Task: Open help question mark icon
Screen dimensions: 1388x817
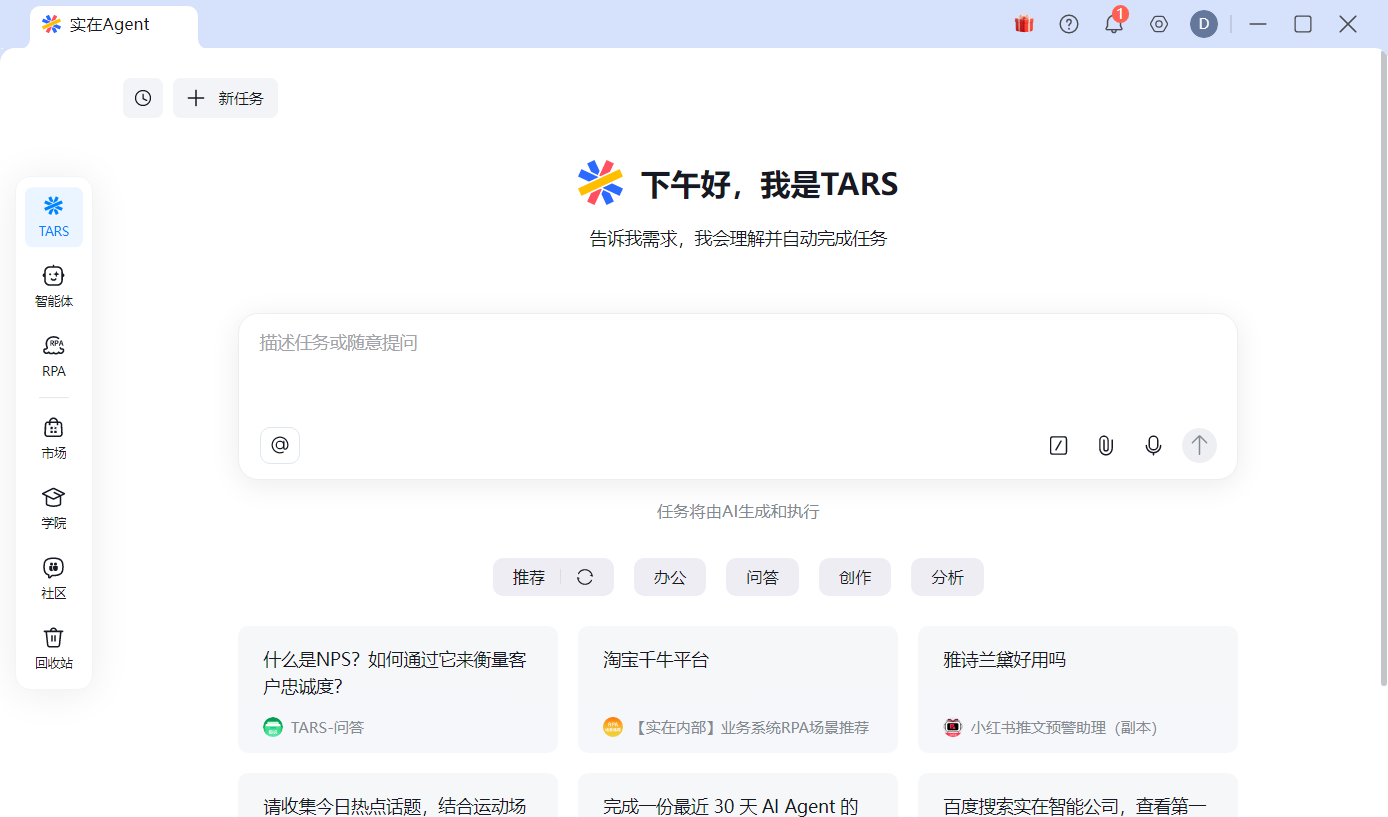Action: (x=1069, y=24)
